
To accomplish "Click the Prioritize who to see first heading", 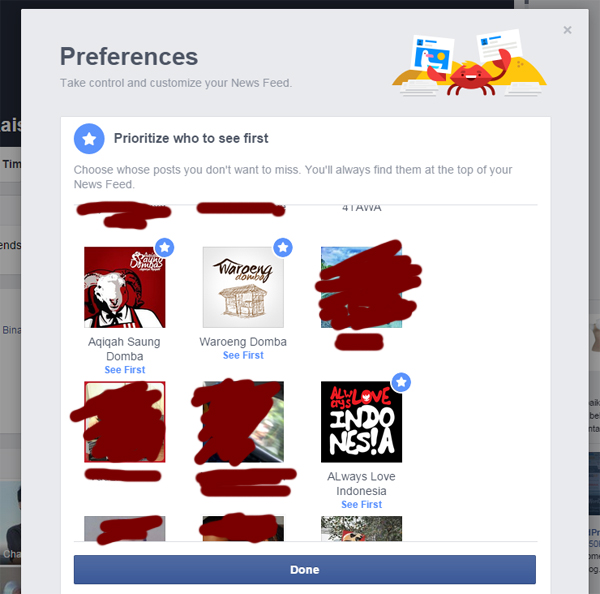I will tap(191, 138).
